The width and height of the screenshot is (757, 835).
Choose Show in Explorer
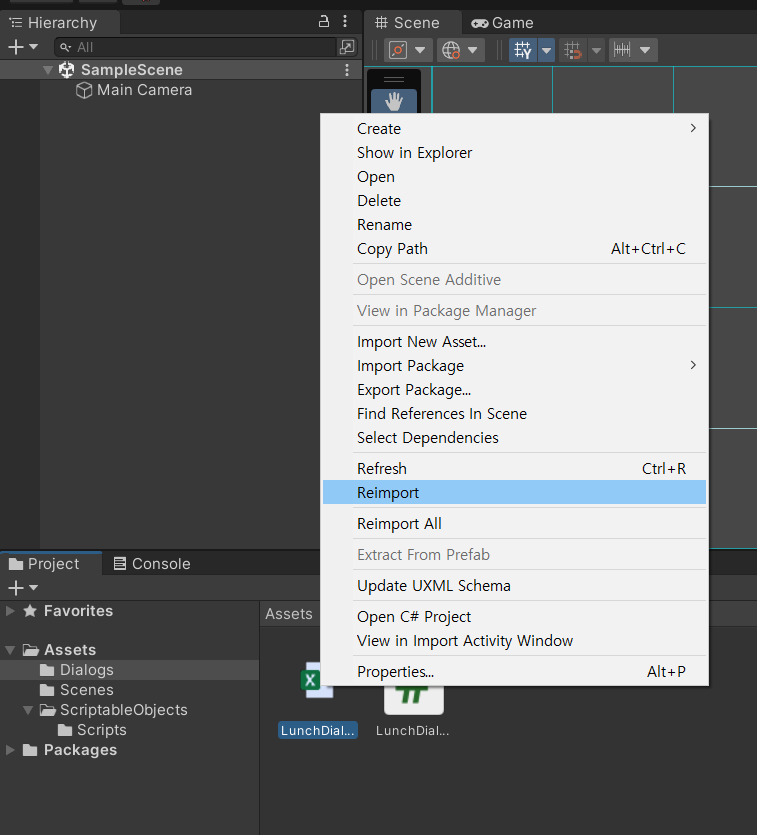click(x=514, y=153)
